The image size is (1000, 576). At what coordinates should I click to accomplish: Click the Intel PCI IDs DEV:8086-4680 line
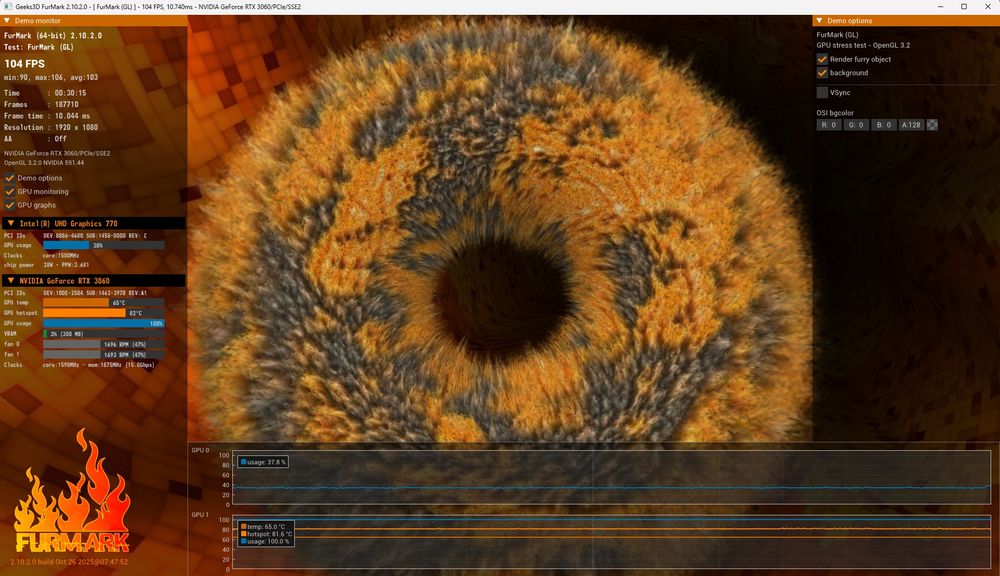coord(95,235)
